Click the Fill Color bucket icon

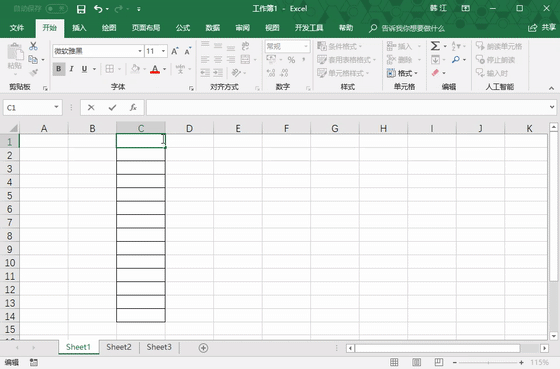tap(135, 69)
